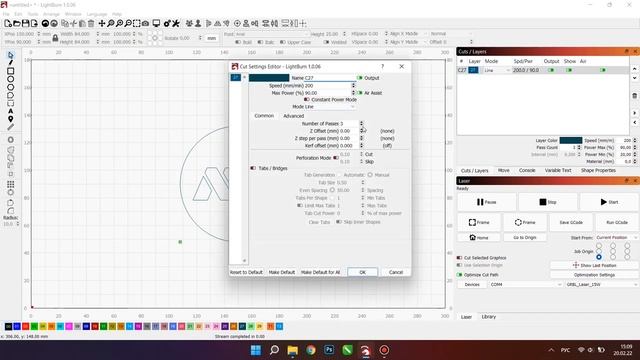
Task: Activate the Pan cross-arrows tool
Action: point(102,24)
